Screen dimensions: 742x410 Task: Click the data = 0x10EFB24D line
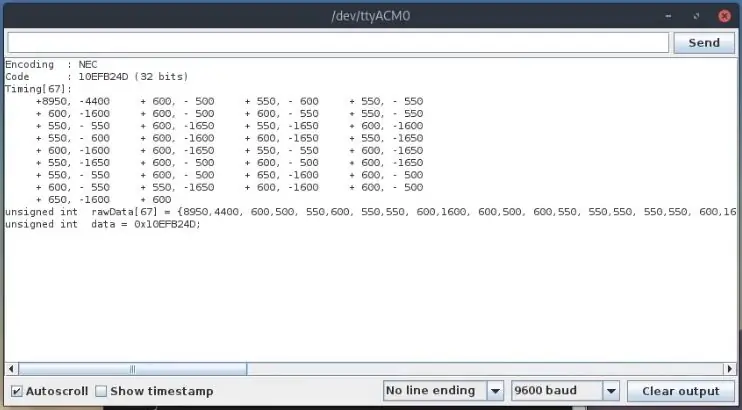tap(103, 224)
